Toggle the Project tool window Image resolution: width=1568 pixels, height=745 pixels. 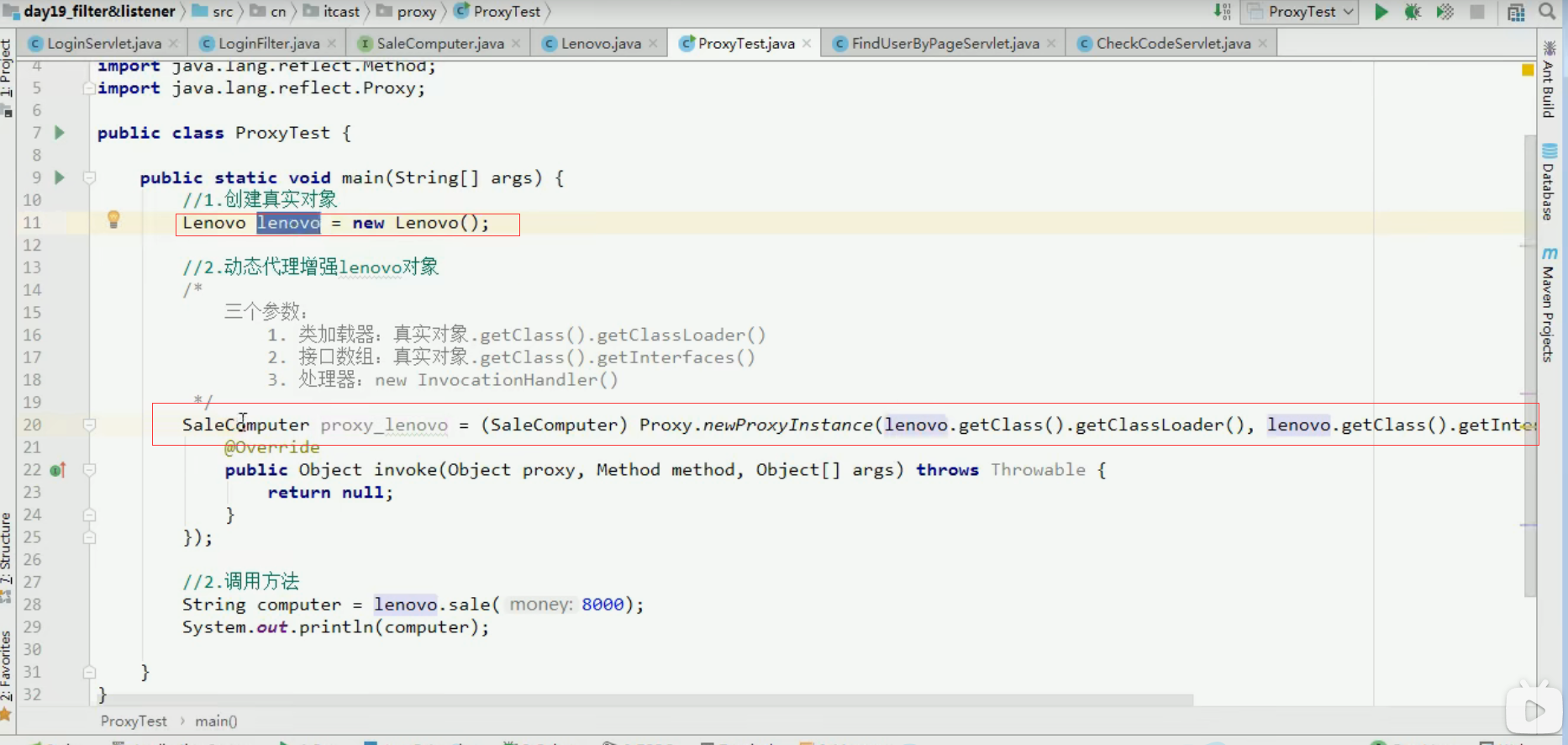[7, 77]
